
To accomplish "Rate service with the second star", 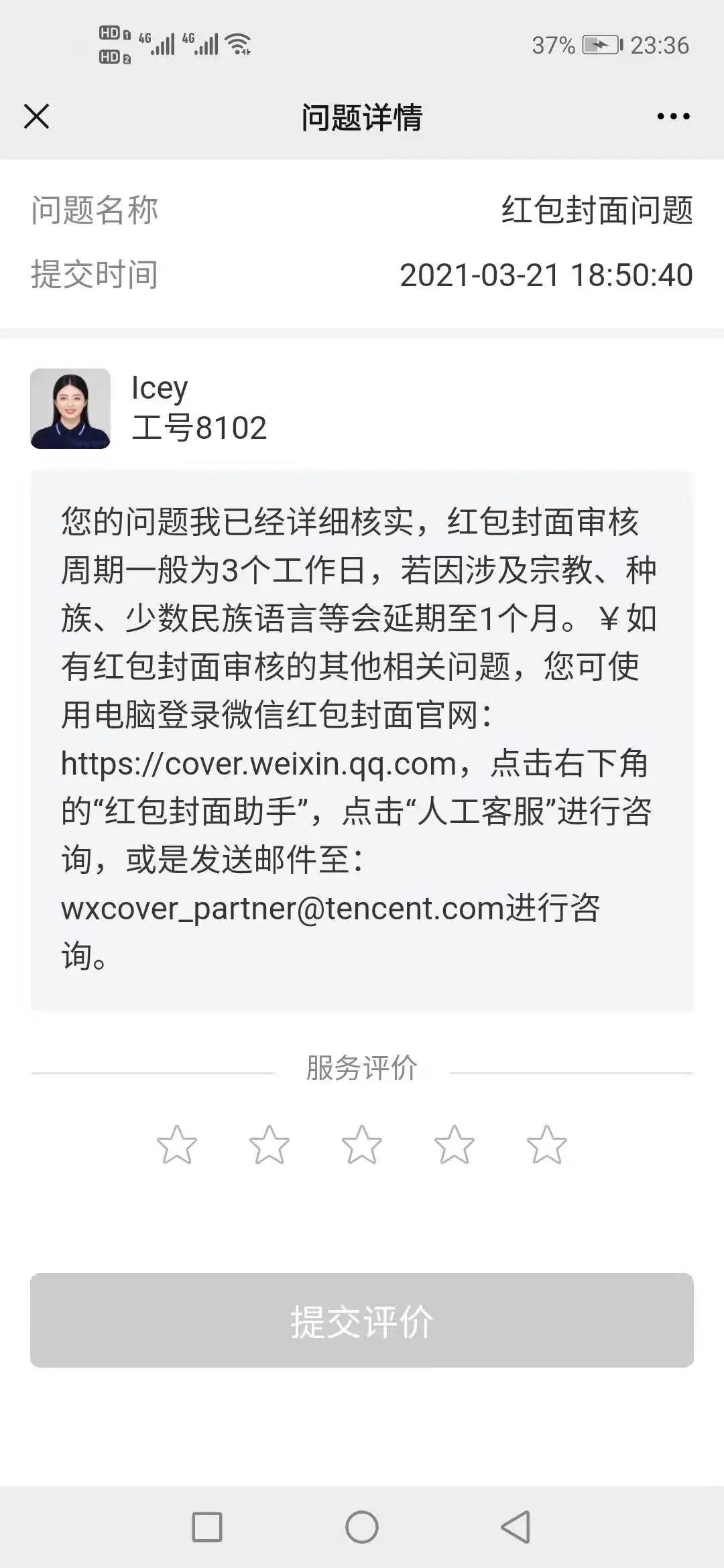I will [x=269, y=1145].
